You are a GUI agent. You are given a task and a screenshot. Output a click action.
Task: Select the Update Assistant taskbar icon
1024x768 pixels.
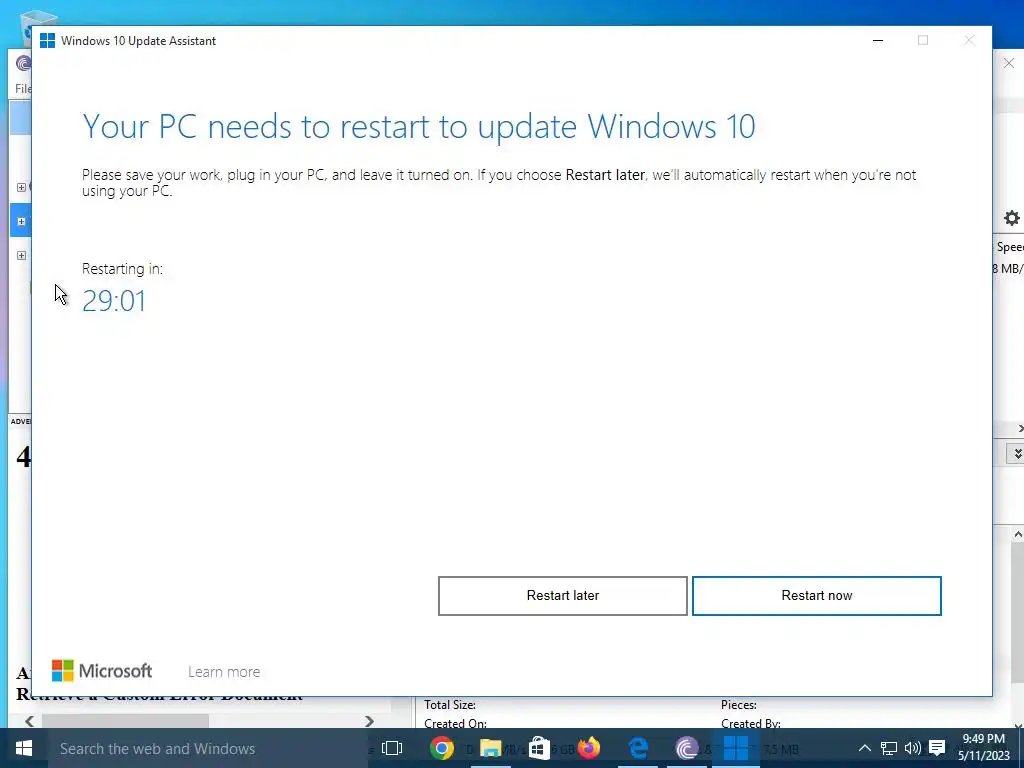(x=736, y=748)
